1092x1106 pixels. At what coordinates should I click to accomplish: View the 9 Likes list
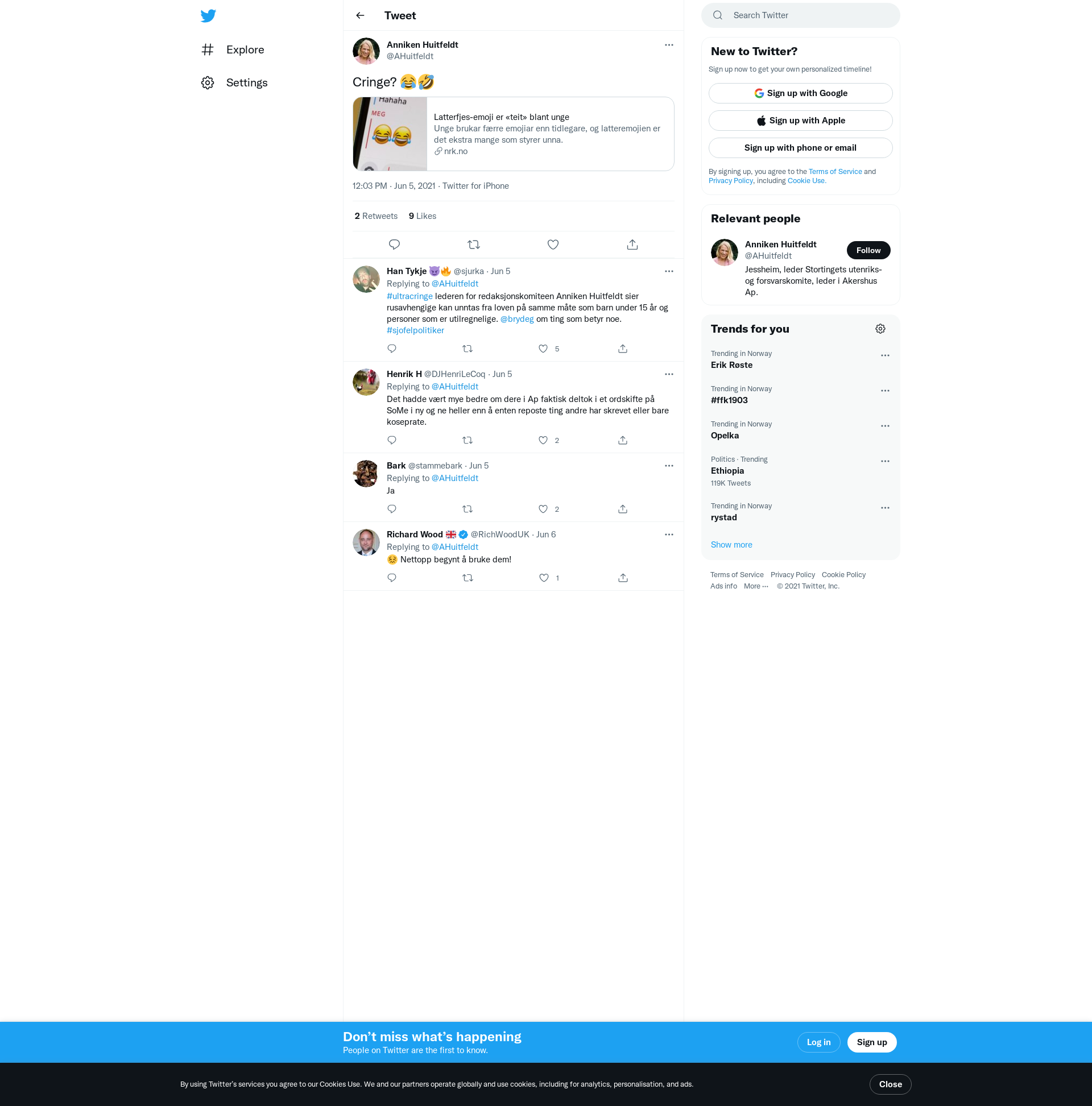tap(423, 216)
